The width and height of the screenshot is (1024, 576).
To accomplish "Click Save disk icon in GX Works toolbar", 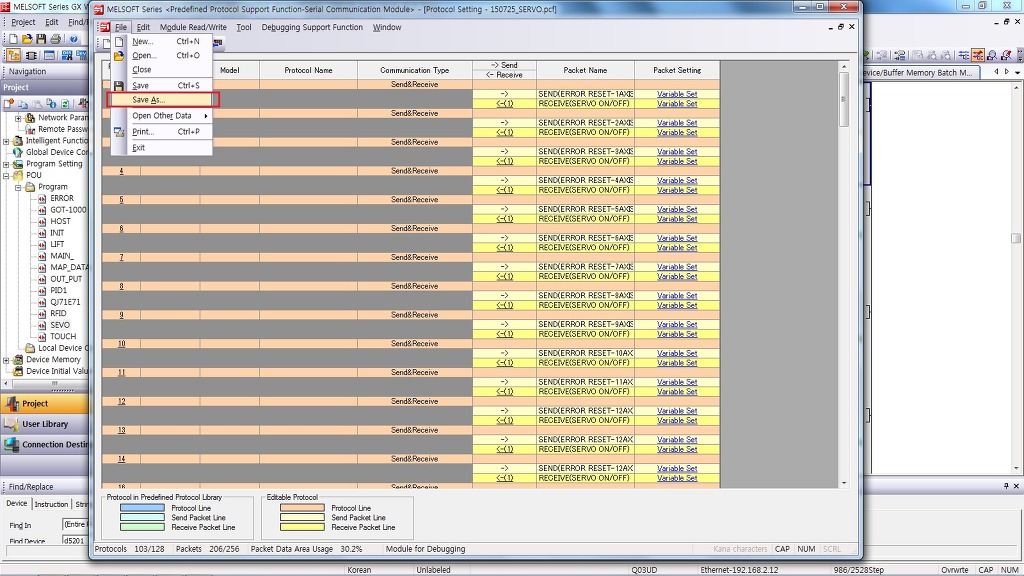I will [x=40, y=39].
